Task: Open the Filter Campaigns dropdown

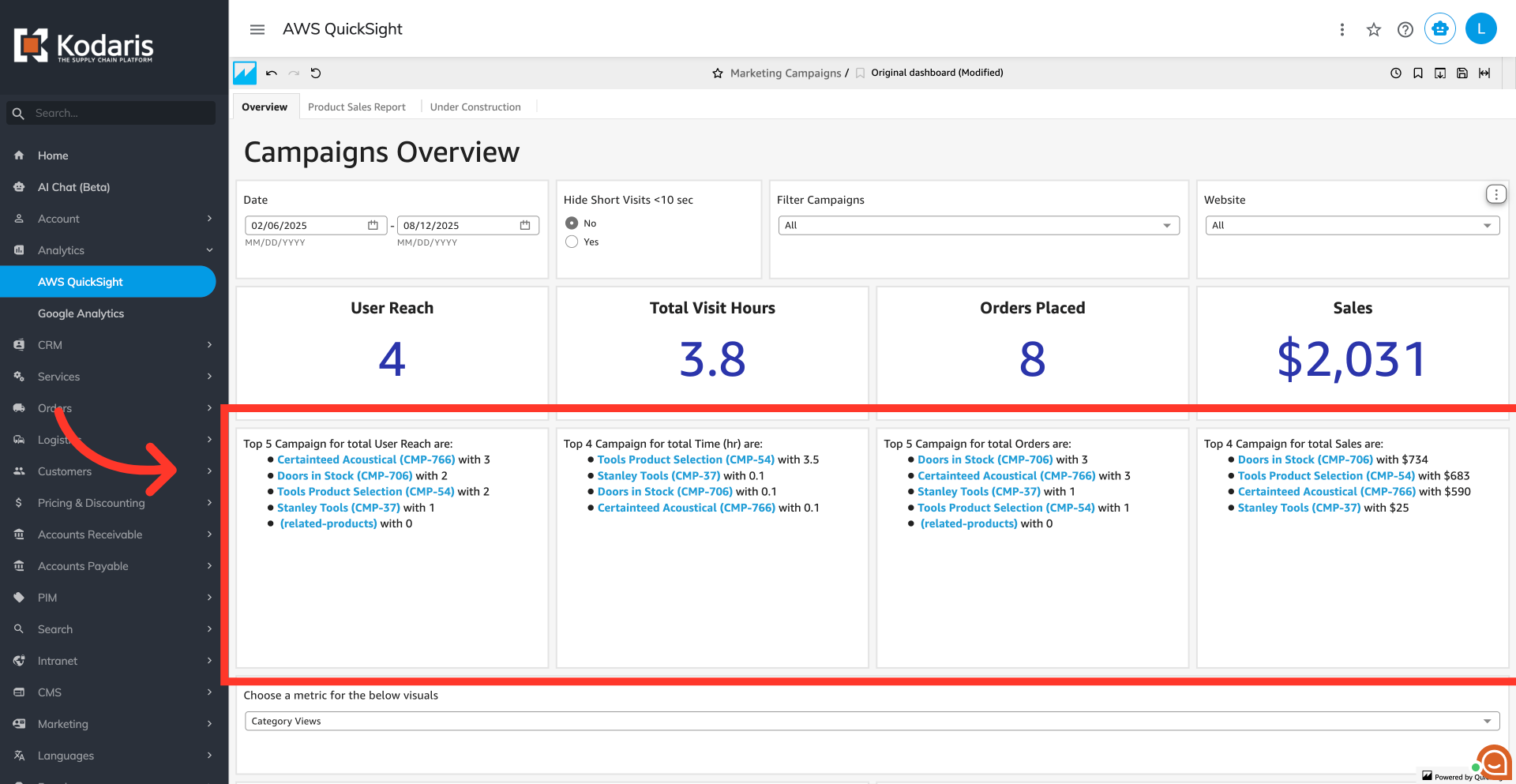Action: pos(978,225)
